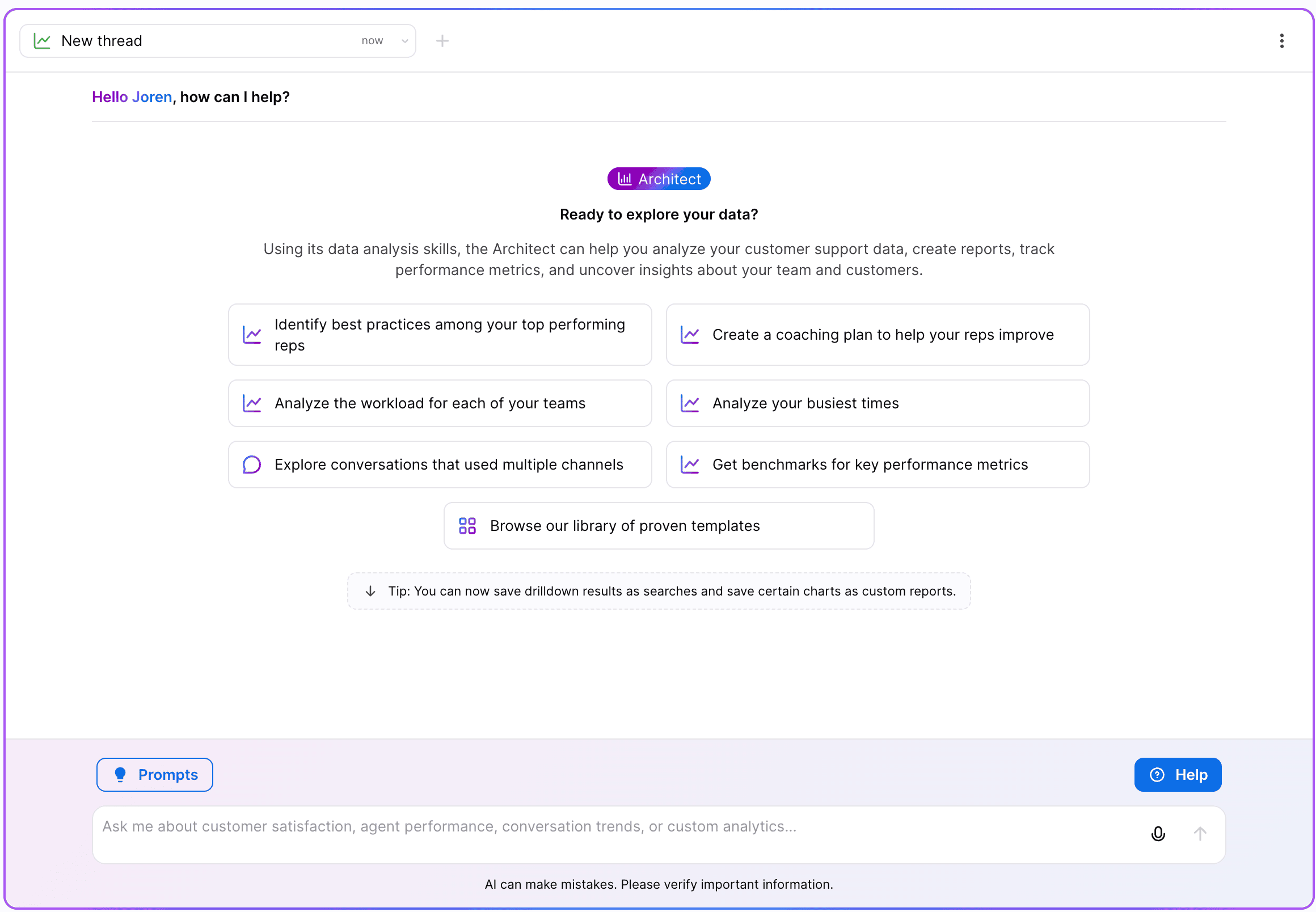
Task: Click the down arrow icon in the tip
Action: [x=370, y=591]
